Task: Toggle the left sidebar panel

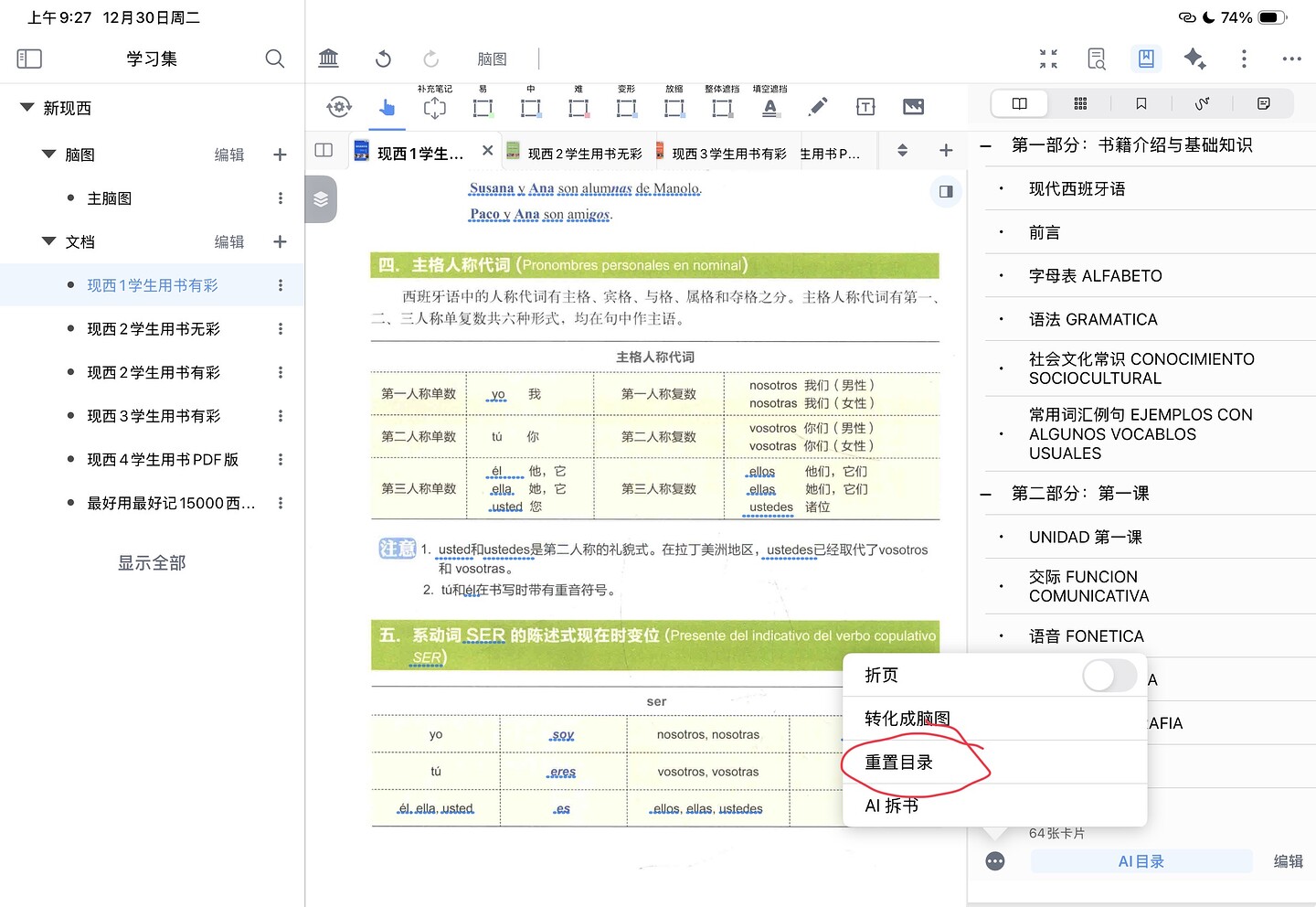Action: point(29,59)
